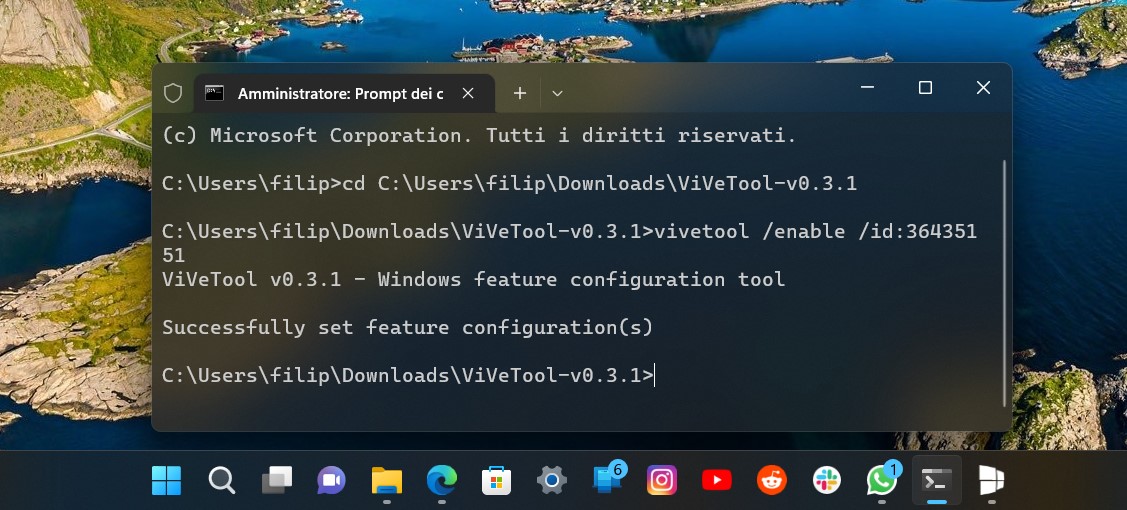The height and width of the screenshot is (510, 1127).
Task: Click the Microsoft Corporation copyright line
Action: point(479,135)
